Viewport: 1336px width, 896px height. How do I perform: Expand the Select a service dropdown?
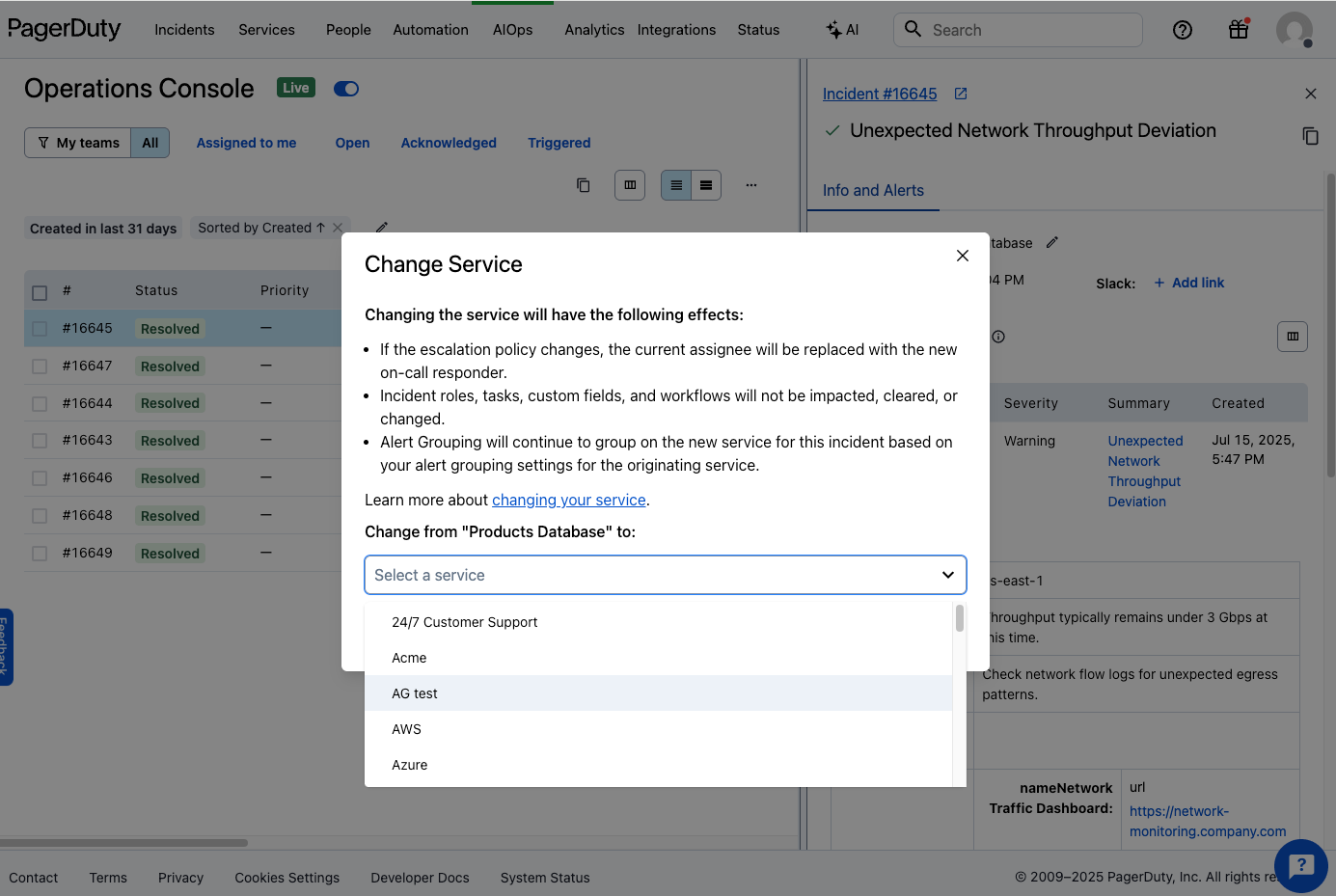coord(665,575)
